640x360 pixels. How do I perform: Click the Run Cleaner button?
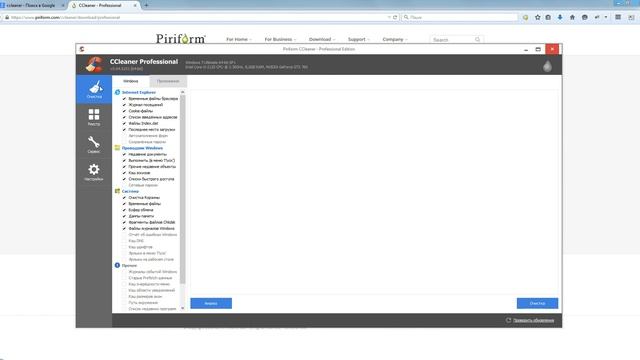pos(537,303)
